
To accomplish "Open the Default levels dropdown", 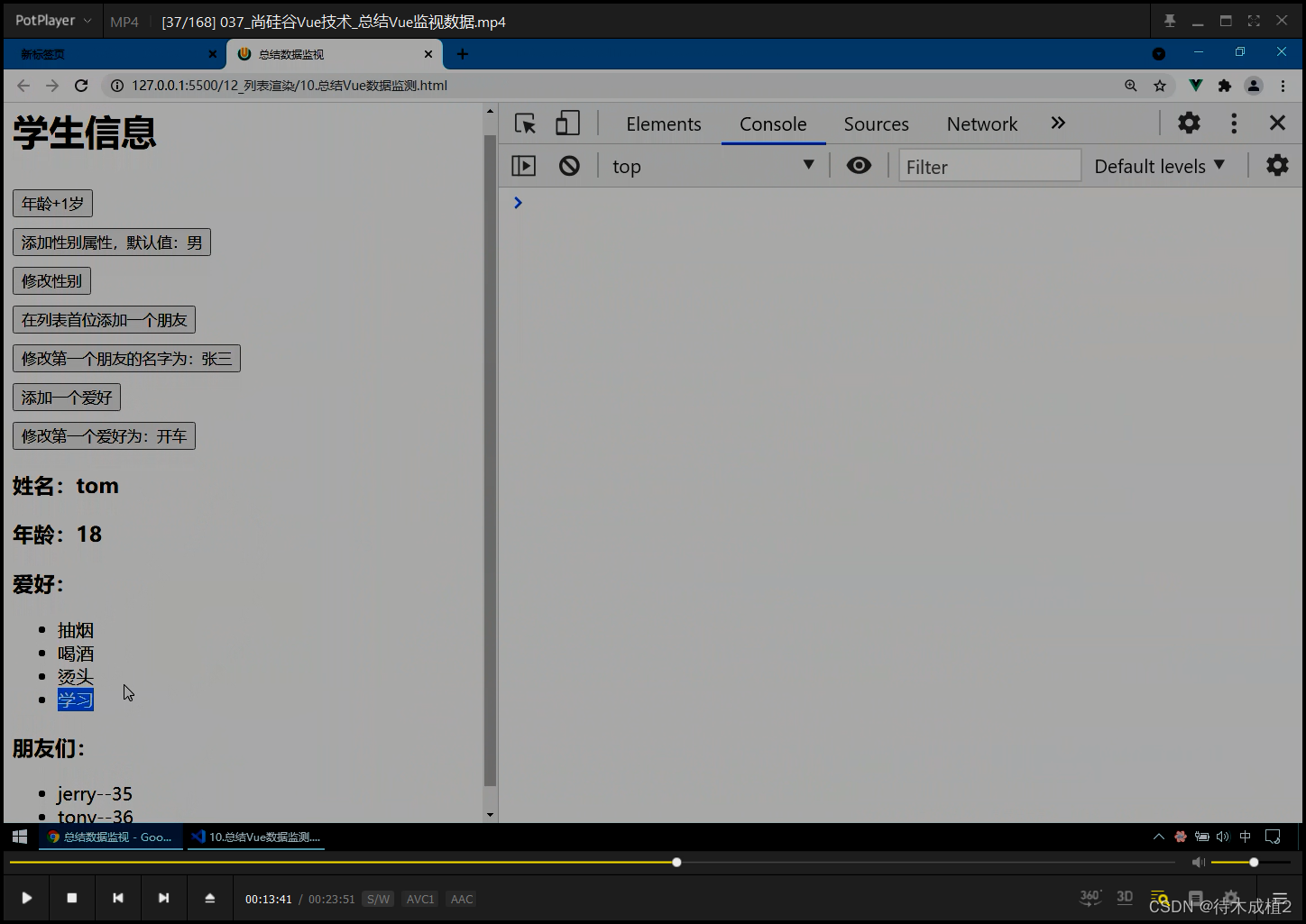I will coord(1159,166).
